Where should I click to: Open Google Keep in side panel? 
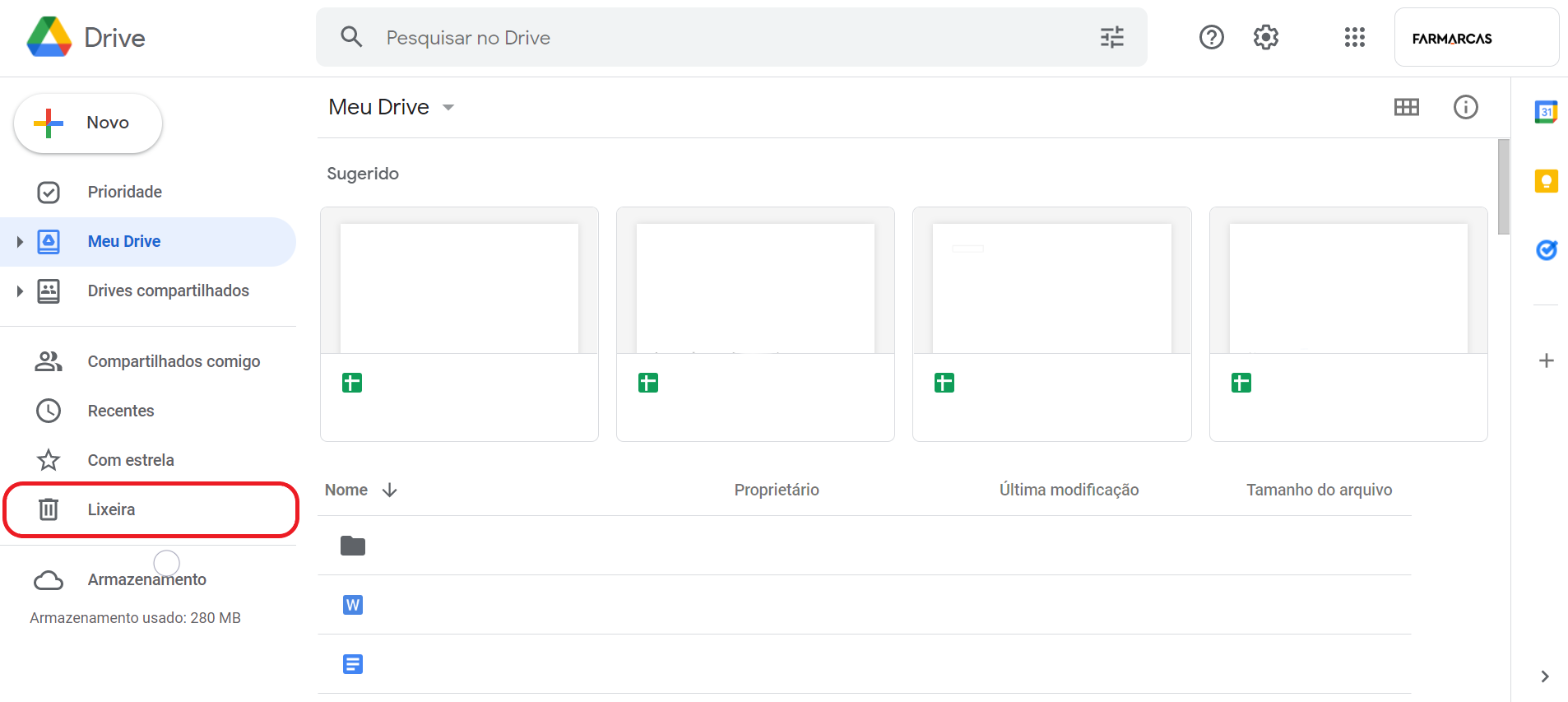1546,181
